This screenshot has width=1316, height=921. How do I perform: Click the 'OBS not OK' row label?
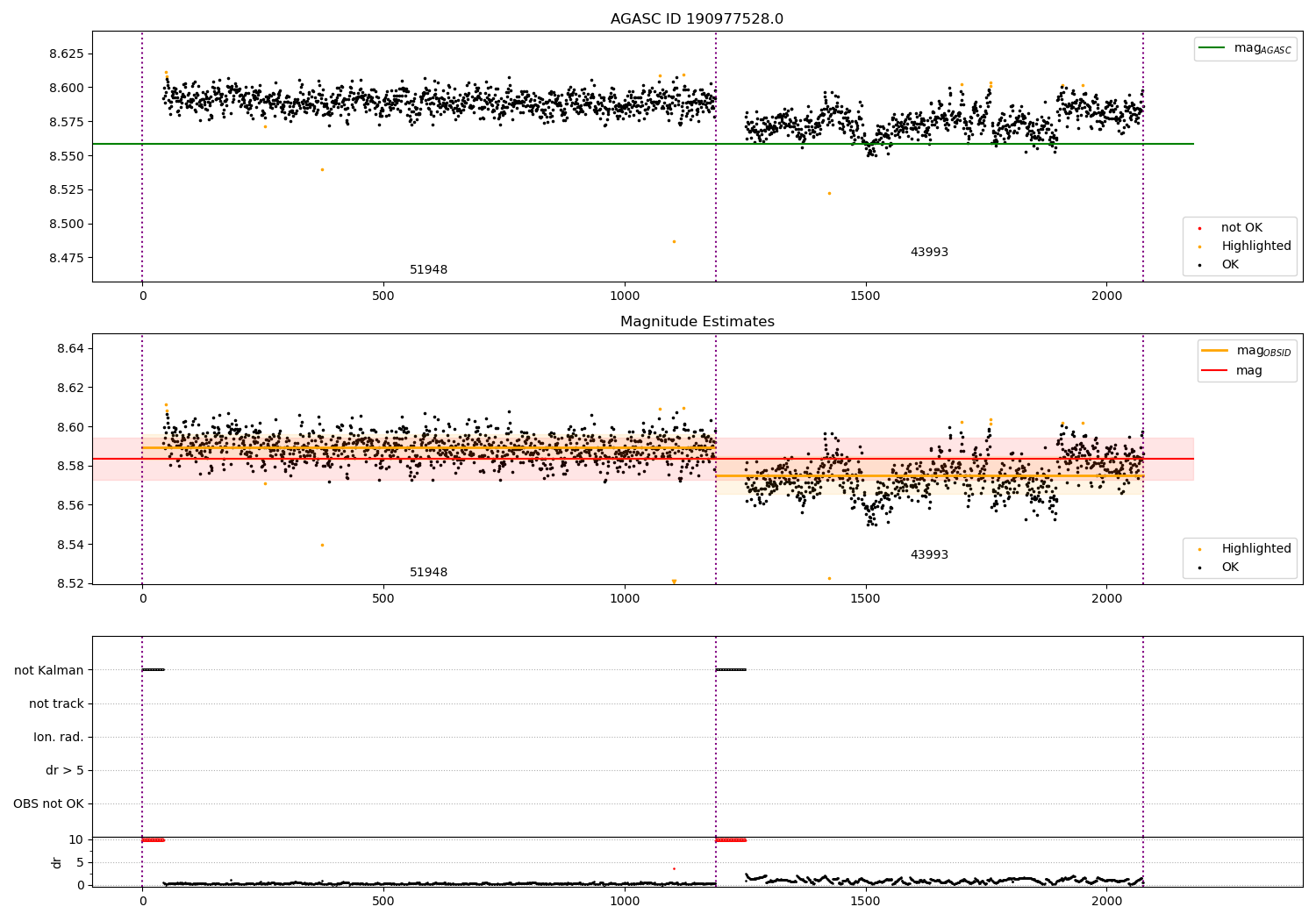49,803
